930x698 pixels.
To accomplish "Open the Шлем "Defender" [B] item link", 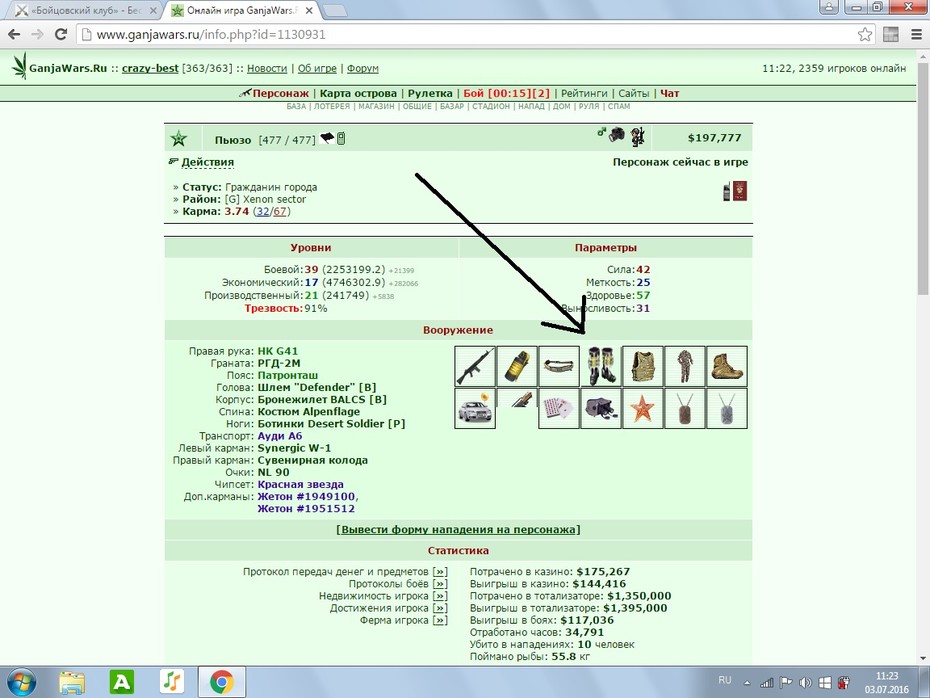I will coord(317,387).
